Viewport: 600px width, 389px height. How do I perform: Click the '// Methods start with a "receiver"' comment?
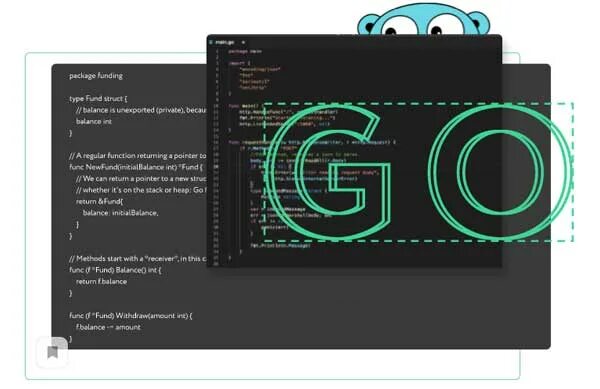138,259
